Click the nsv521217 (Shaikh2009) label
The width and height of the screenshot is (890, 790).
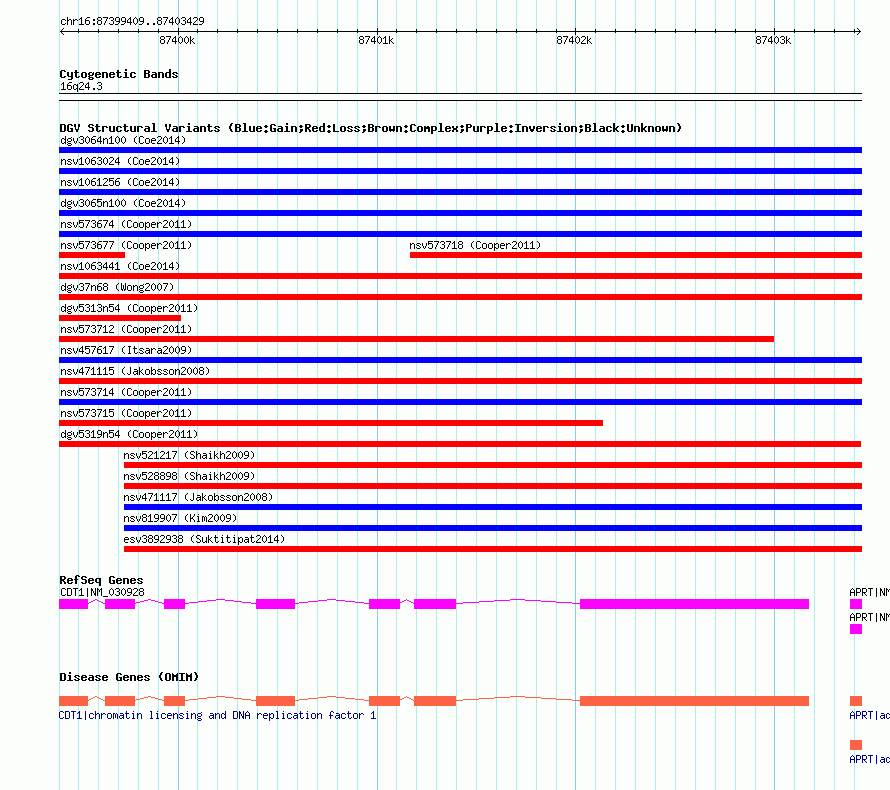coord(189,455)
